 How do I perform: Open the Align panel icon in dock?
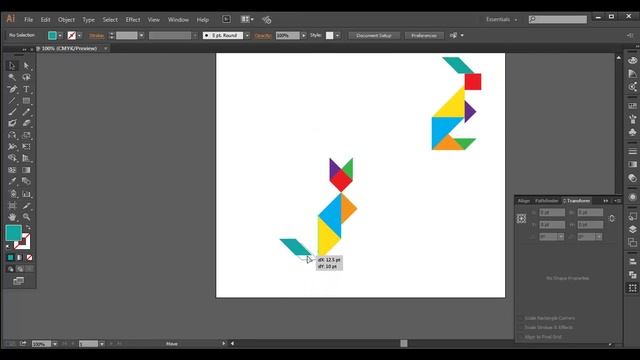[x=633, y=262]
